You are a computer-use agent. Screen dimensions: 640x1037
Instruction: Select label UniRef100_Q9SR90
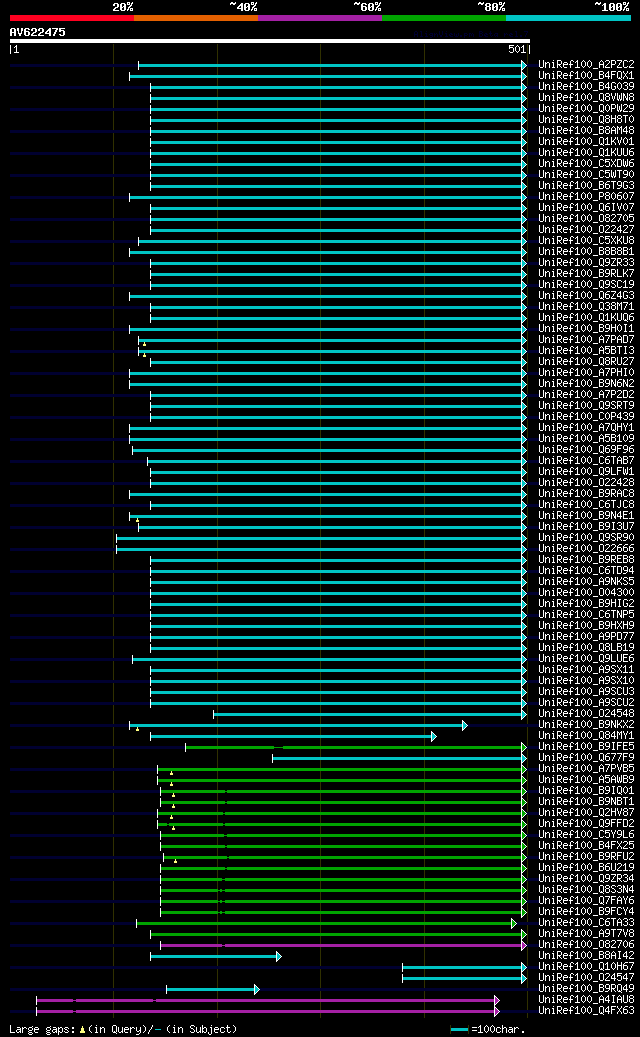click(586, 538)
